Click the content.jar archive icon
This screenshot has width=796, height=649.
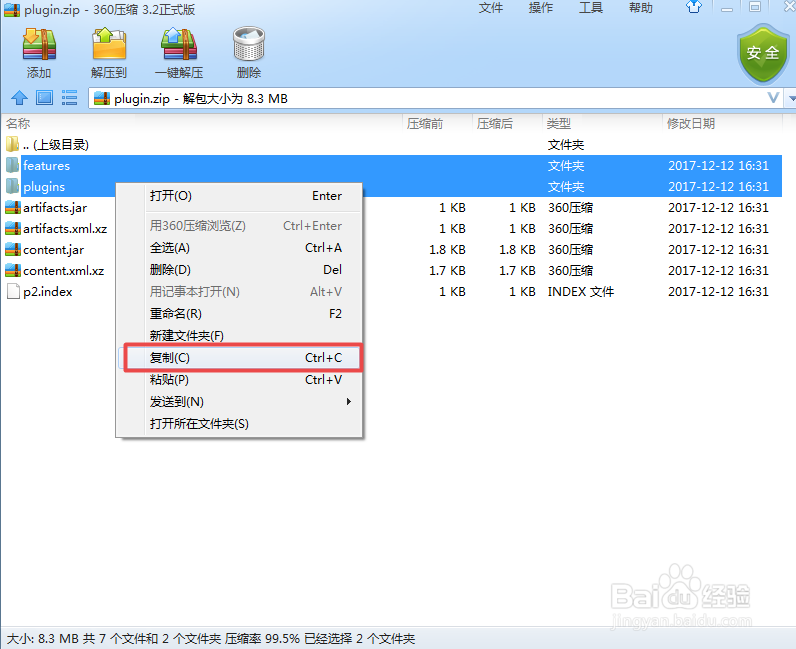[x=13, y=250]
